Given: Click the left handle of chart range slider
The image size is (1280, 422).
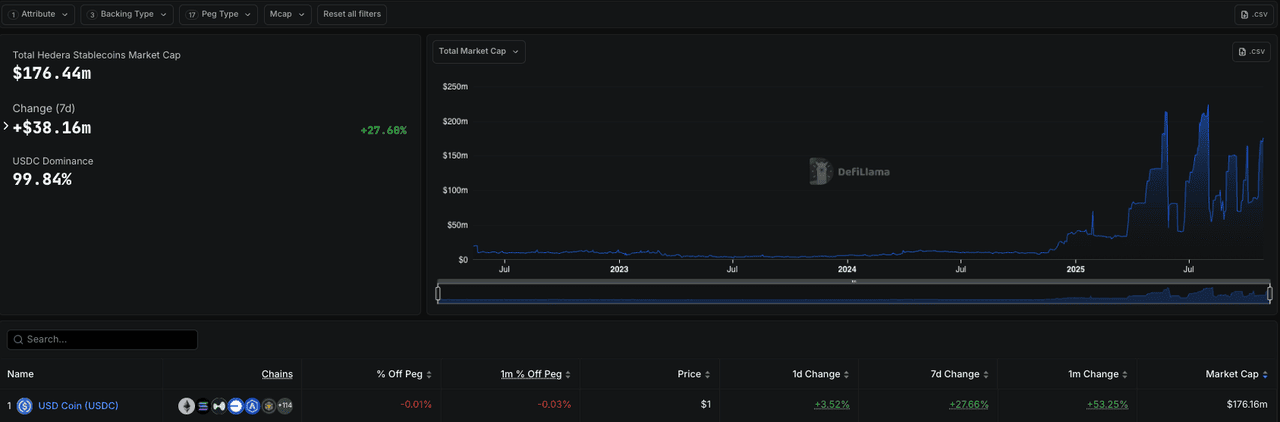Looking at the screenshot, I should click(x=438, y=293).
